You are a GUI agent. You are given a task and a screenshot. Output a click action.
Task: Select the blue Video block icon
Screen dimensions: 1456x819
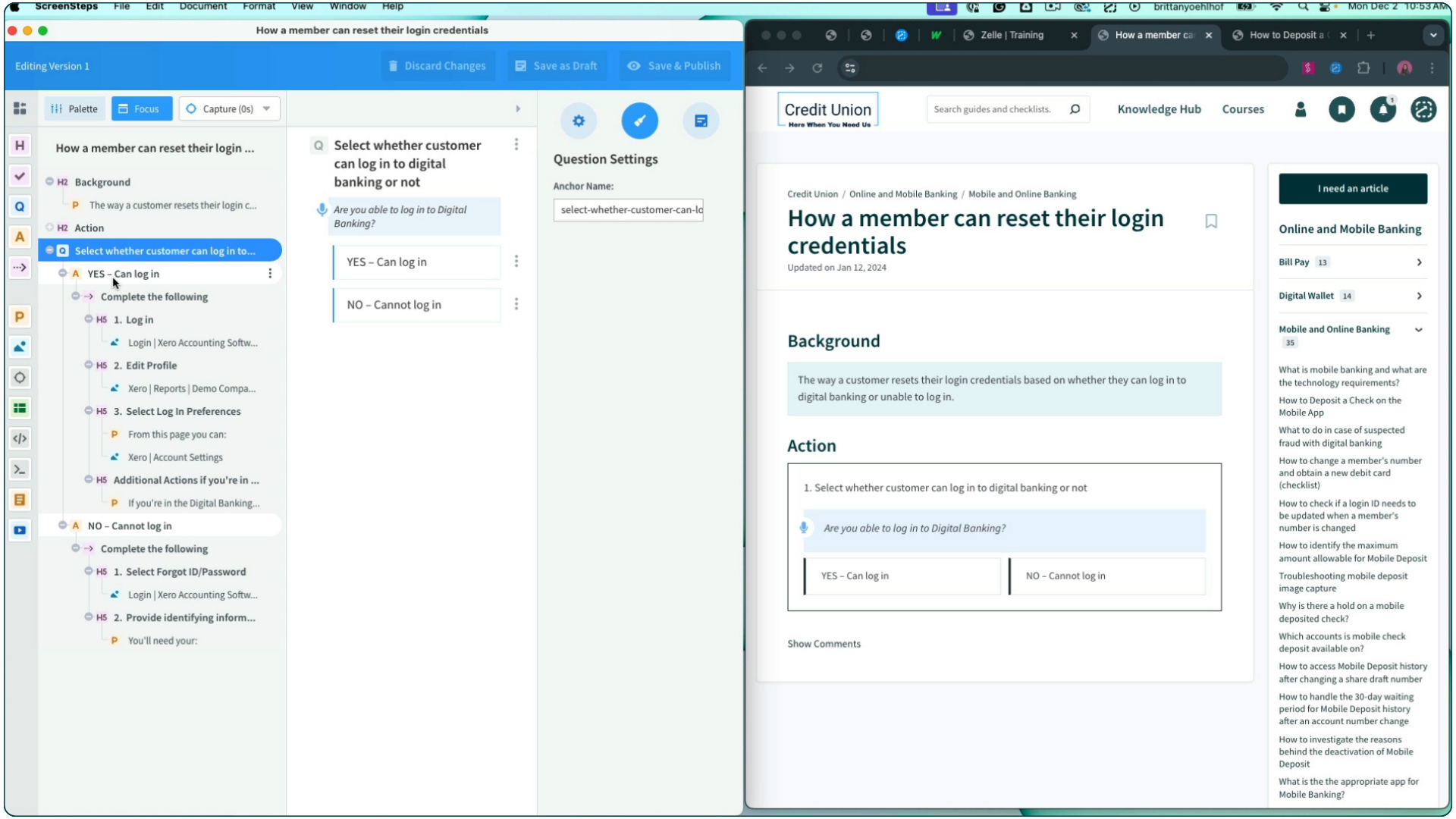20,530
